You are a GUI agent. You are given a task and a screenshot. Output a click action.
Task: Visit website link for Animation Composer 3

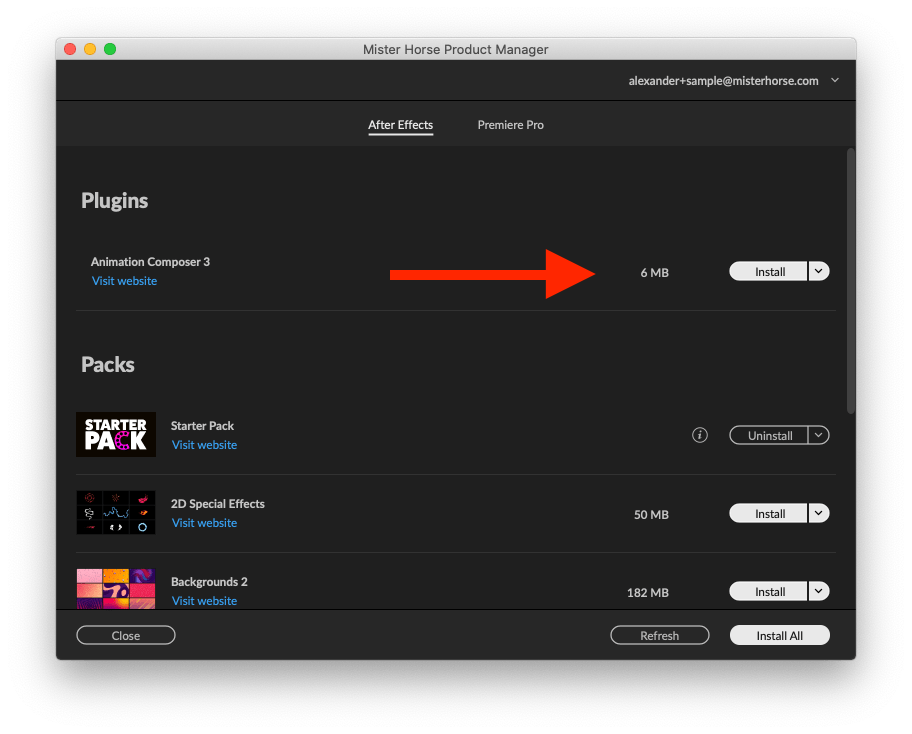click(124, 281)
